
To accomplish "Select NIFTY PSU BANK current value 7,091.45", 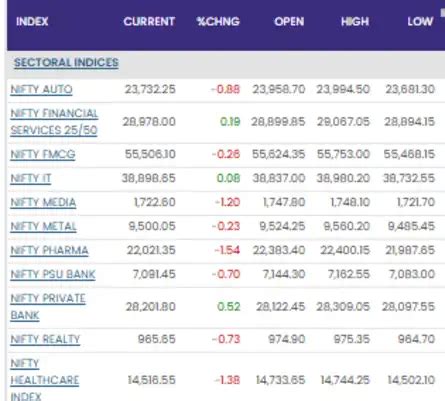I will click(154, 274).
